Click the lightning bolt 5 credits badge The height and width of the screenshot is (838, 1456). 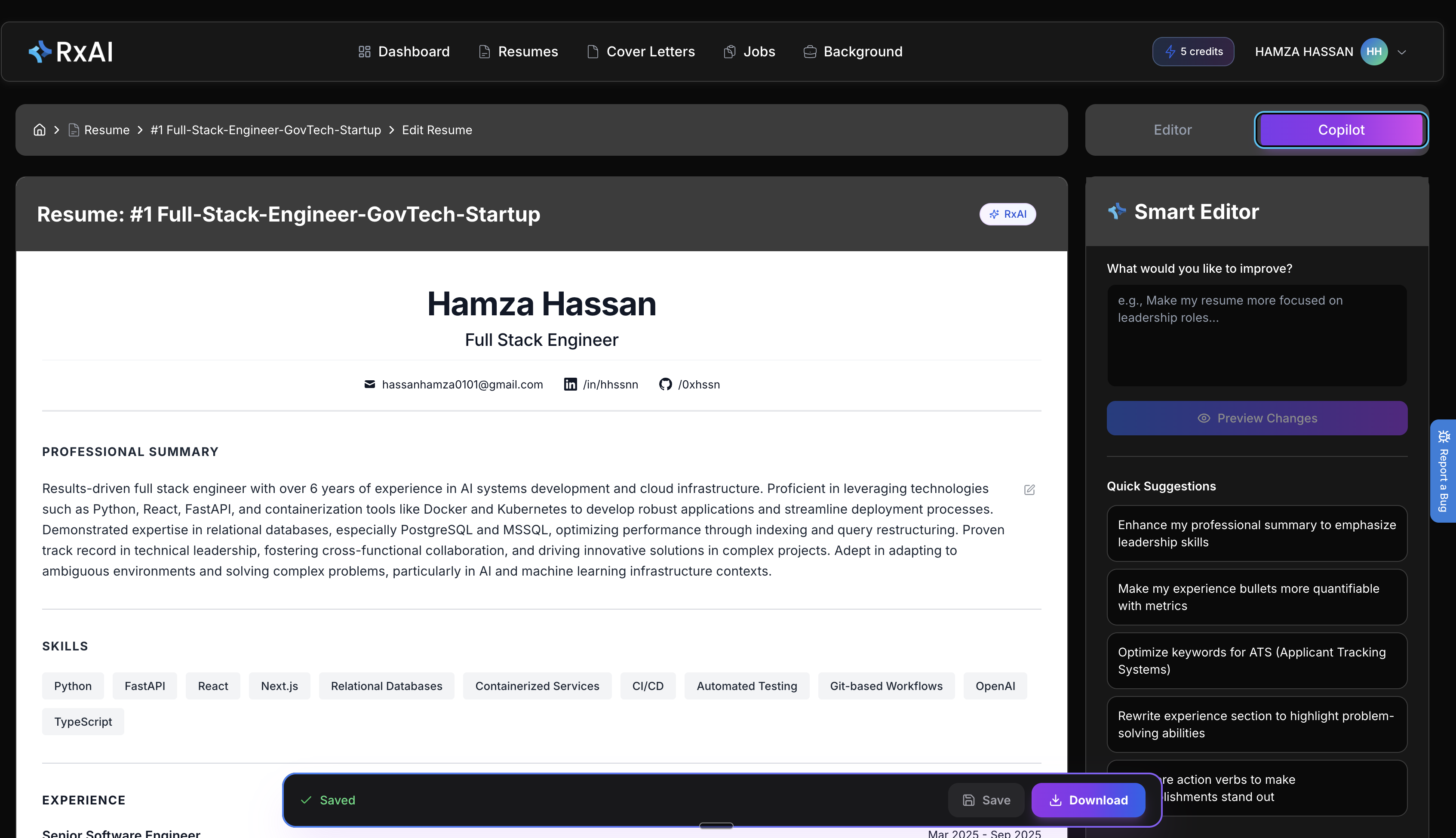pos(1192,51)
